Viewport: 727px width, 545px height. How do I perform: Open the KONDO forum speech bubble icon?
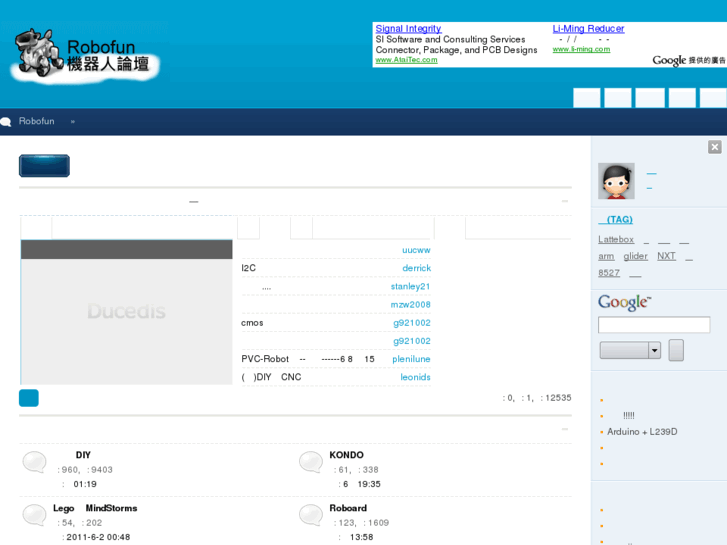(311, 462)
